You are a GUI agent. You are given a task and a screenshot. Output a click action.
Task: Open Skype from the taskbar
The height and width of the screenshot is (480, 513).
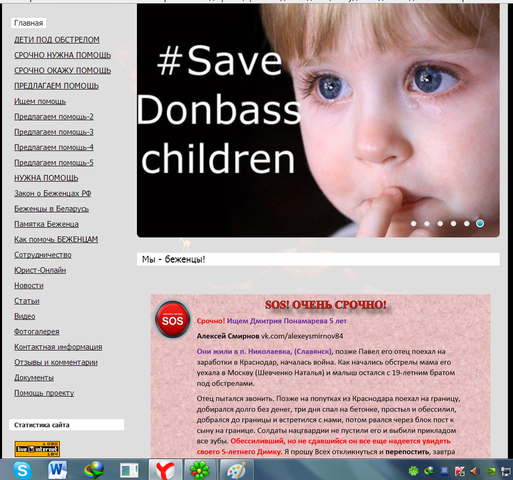[x=22, y=470]
